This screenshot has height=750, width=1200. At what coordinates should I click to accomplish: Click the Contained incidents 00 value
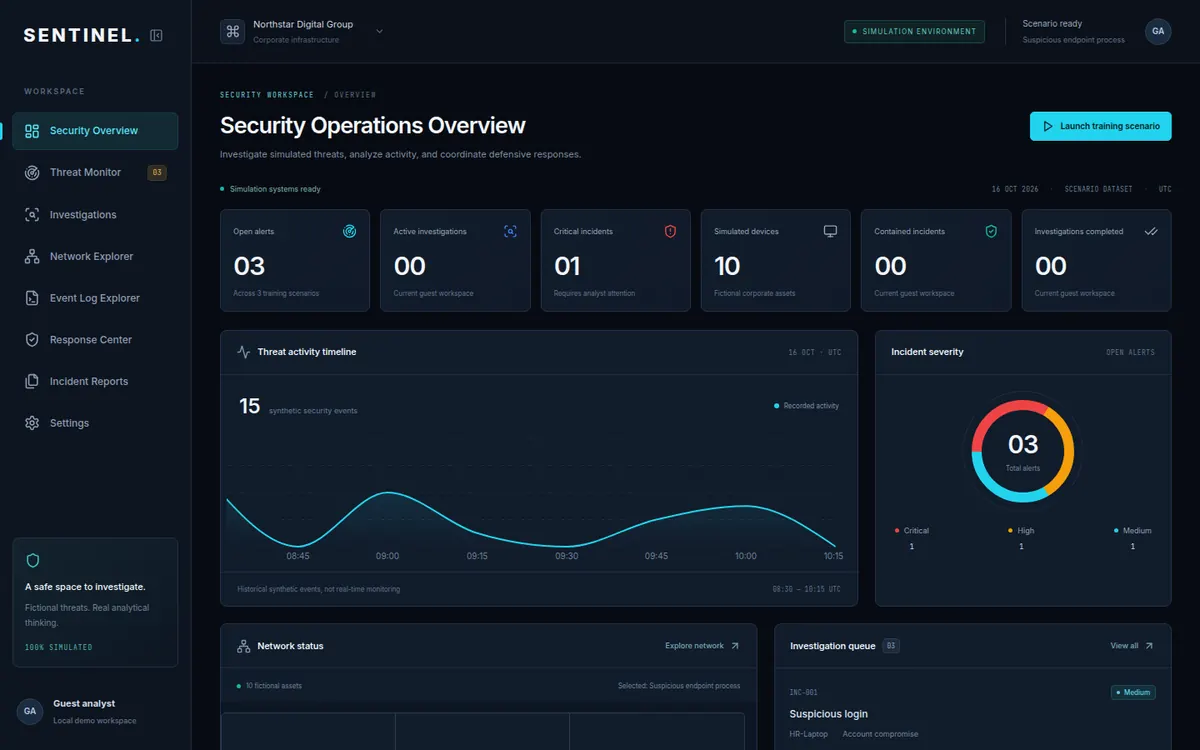pyautogui.click(x=890, y=266)
